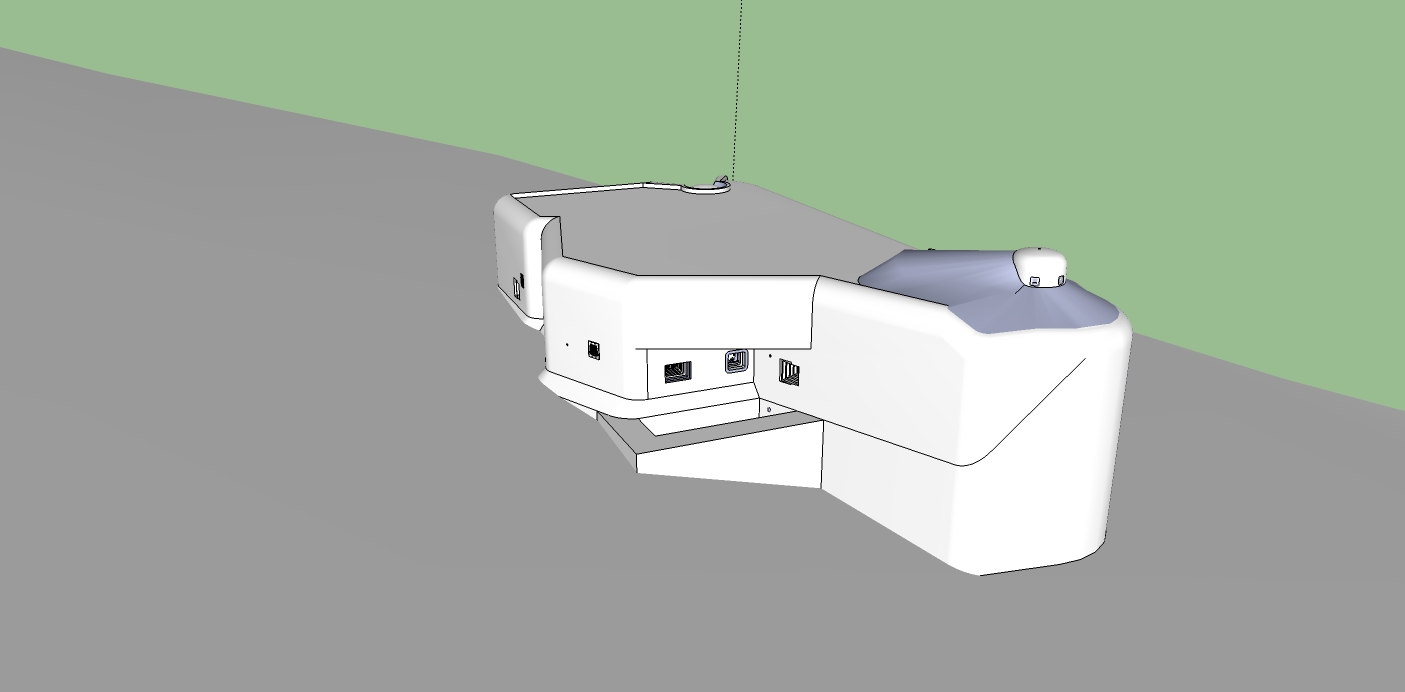Select the wide dark vent in the recessed panel
The image size is (1405, 692).
677,373
